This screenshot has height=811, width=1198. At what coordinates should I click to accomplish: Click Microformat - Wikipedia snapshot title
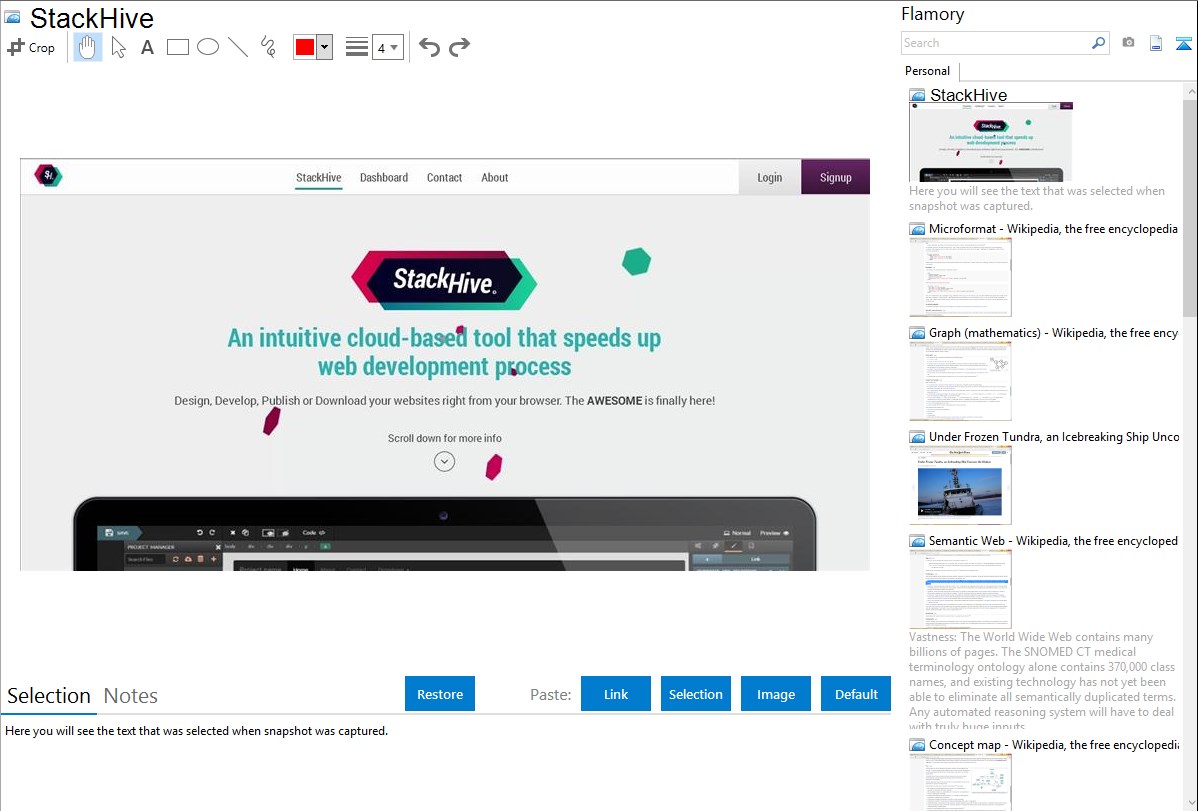[x=1053, y=229]
